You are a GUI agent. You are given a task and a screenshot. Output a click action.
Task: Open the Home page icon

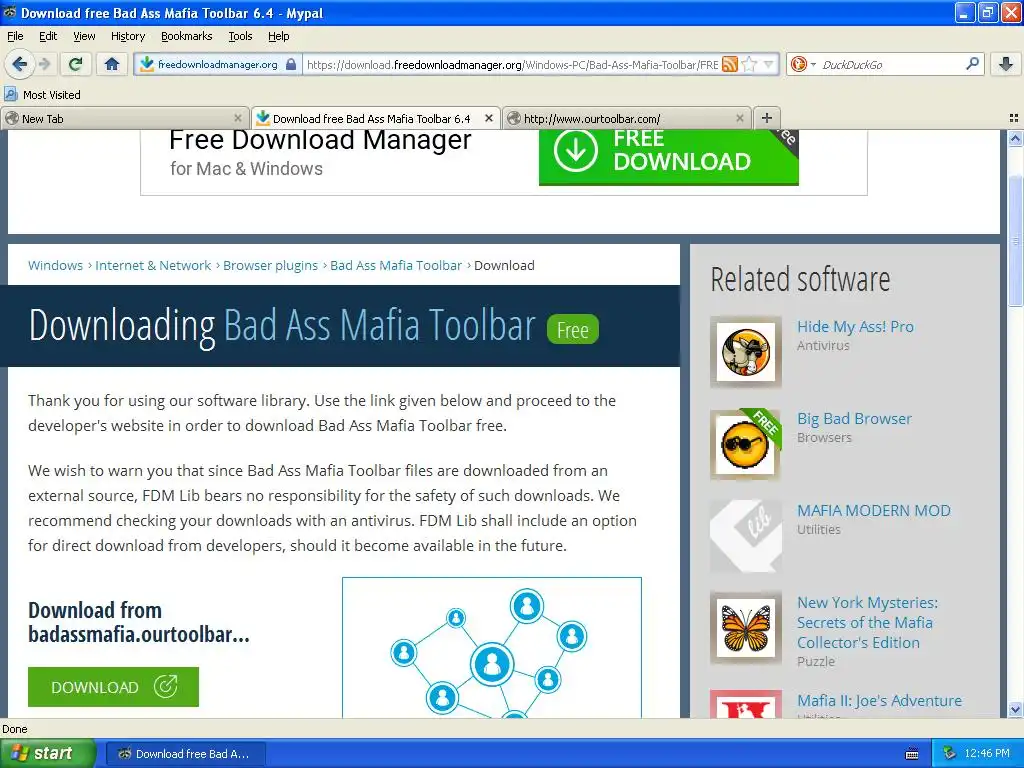112,64
